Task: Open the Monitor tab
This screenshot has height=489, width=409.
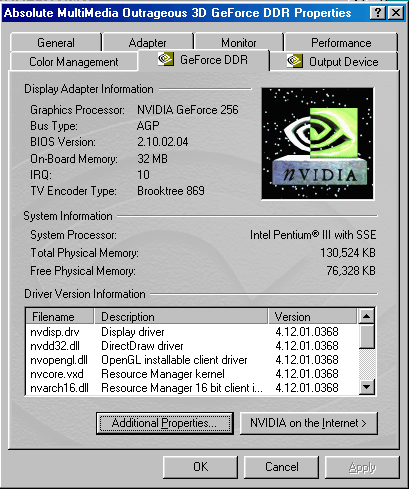Action: [x=239, y=42]
